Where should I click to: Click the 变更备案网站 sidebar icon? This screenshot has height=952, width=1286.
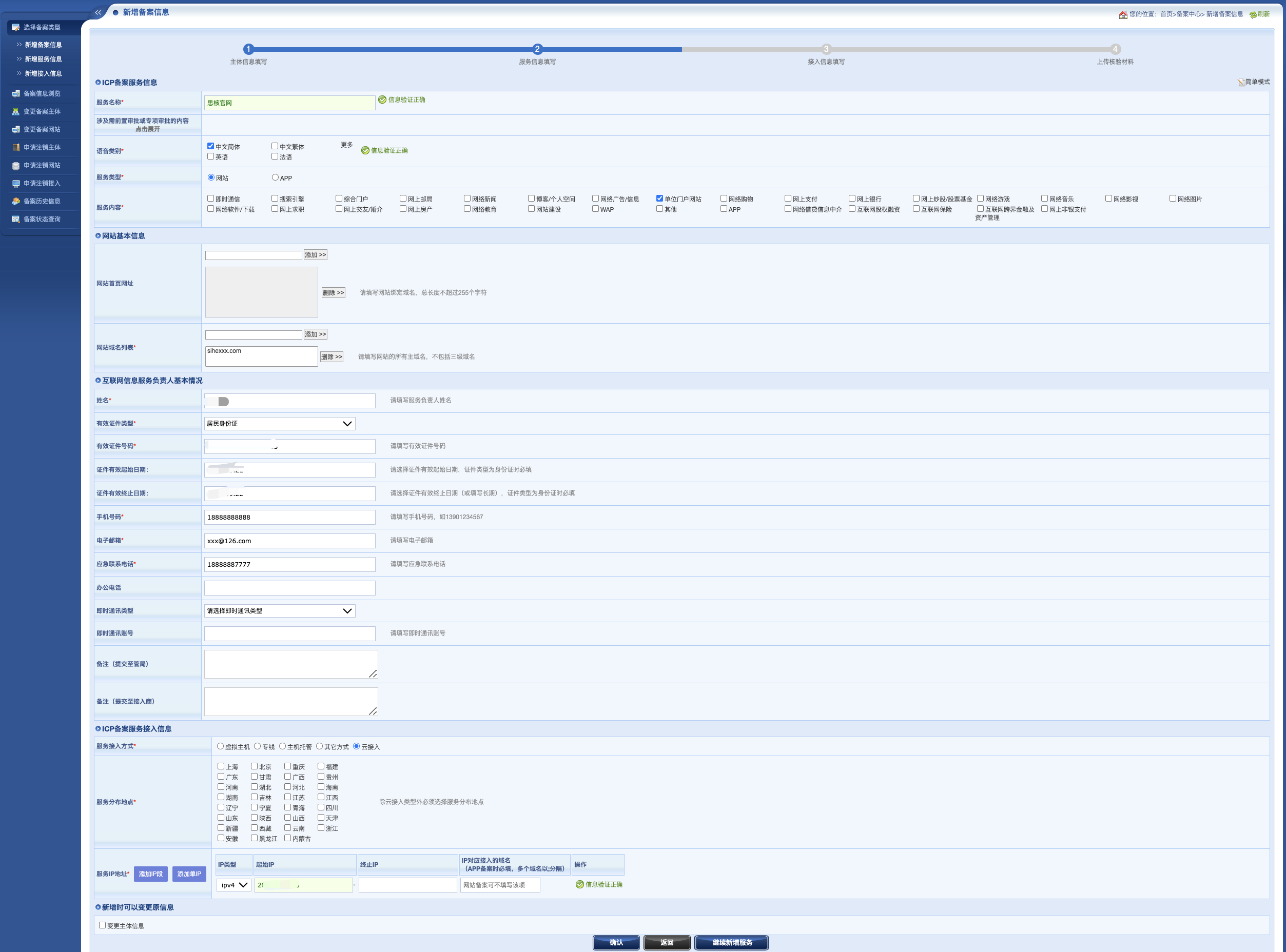click(x=16, y=130)
